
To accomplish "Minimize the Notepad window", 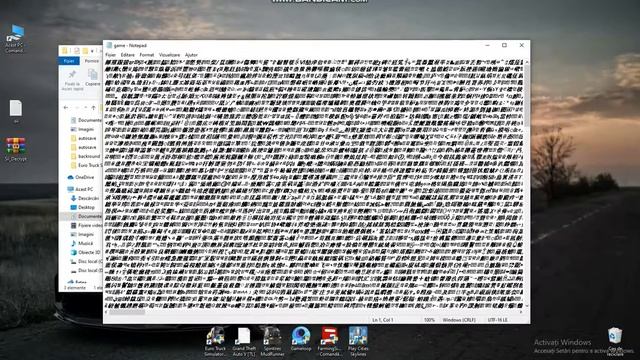I will point(487,45).
